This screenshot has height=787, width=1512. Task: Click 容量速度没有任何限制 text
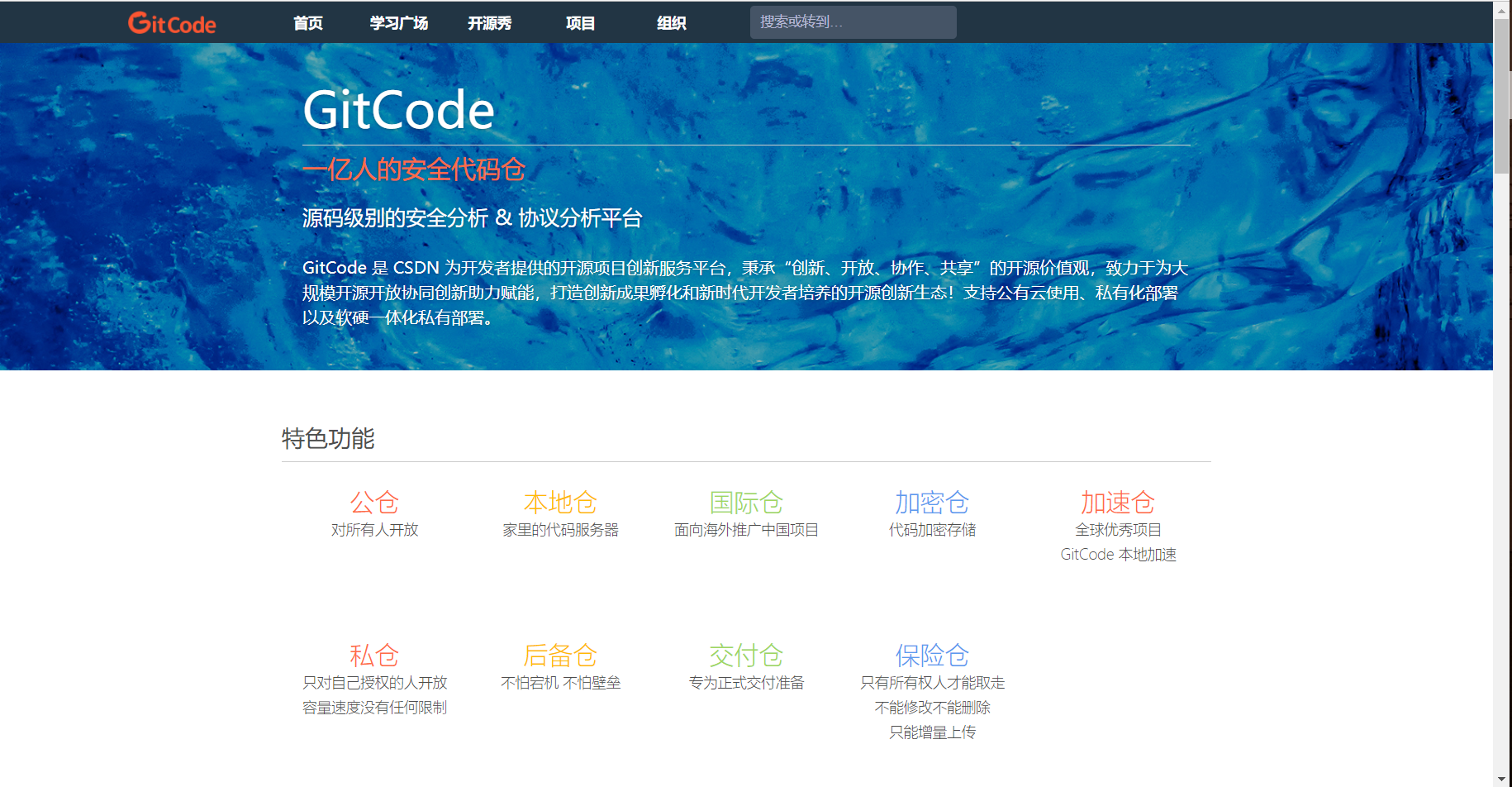374,708
